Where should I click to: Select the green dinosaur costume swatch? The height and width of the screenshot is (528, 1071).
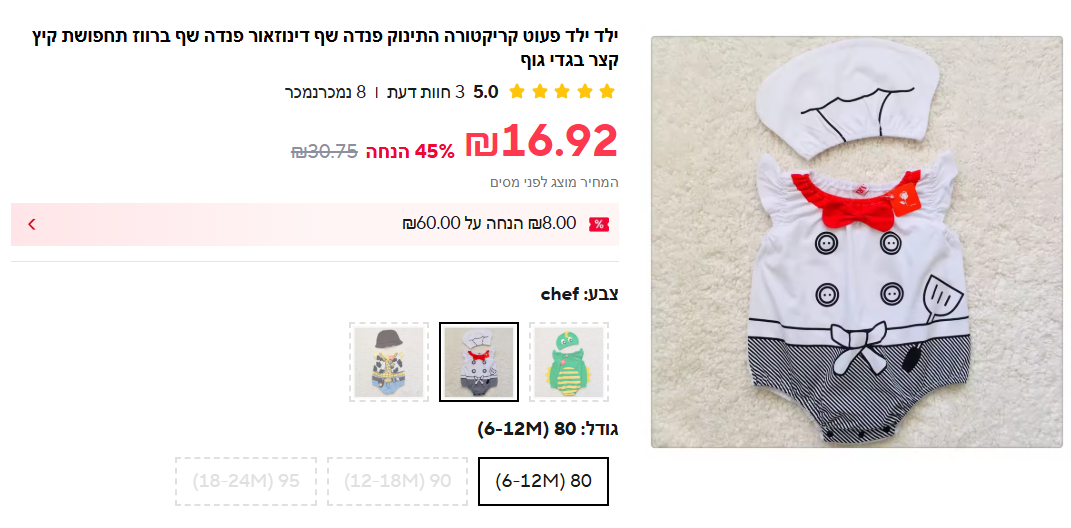click(x=569, y=362)
